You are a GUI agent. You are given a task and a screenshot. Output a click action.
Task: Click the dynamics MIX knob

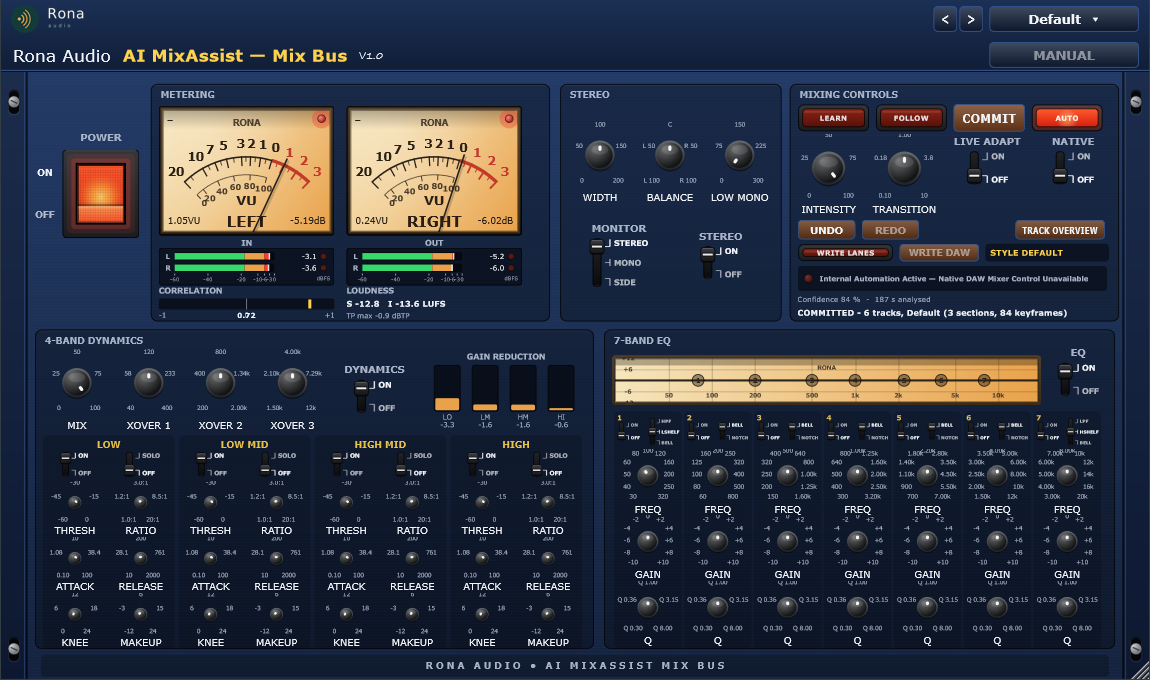tap(76, 382)
